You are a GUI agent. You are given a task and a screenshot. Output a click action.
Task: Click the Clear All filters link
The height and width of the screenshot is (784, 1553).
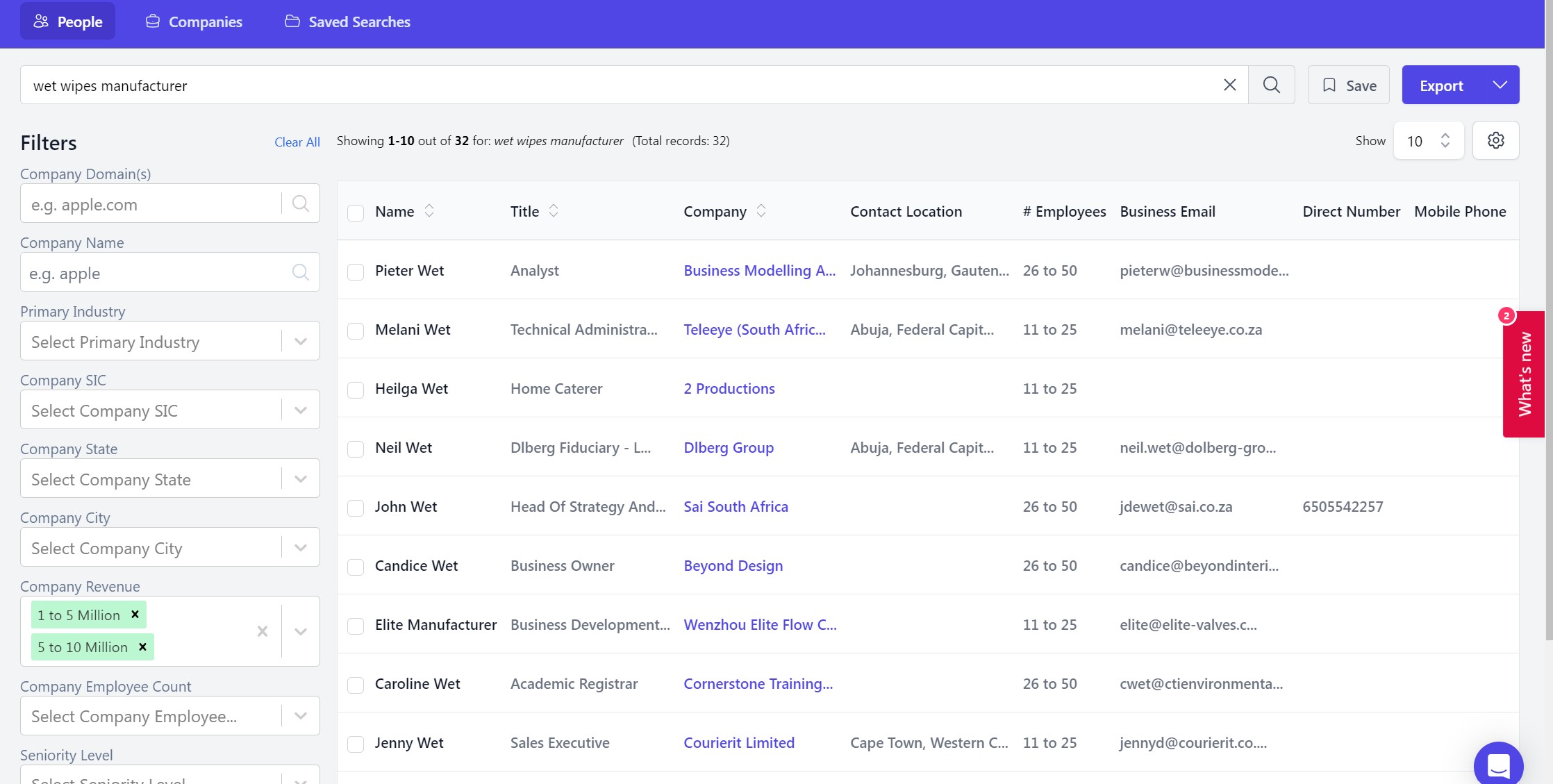pyautogui.click(x=297, y=142)
